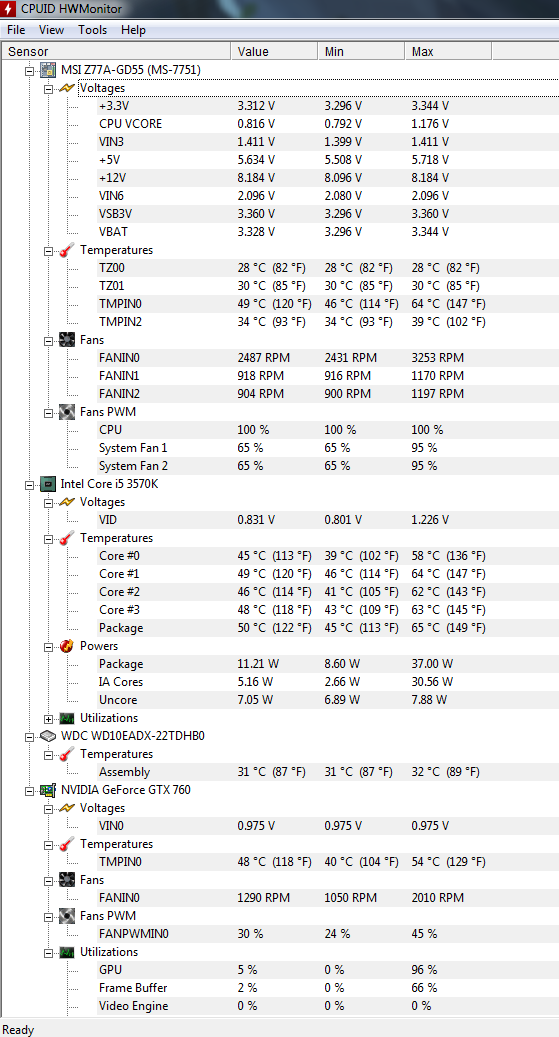Collapse the MSI Z77A-GD55 tree node
Viewport: 559px width, 1037px height.
point(29,70)
